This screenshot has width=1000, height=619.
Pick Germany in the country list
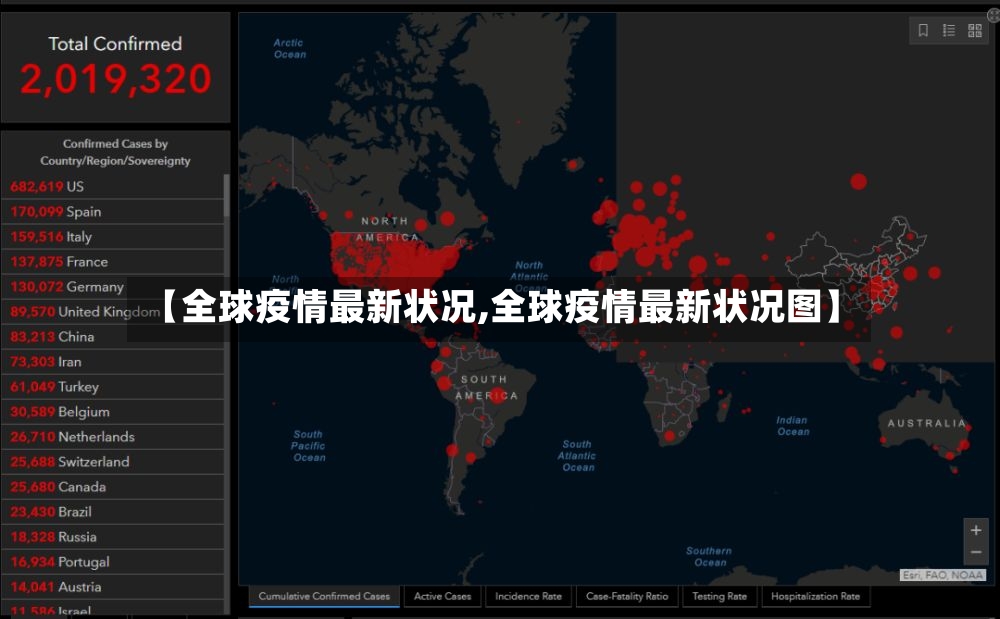113,287
